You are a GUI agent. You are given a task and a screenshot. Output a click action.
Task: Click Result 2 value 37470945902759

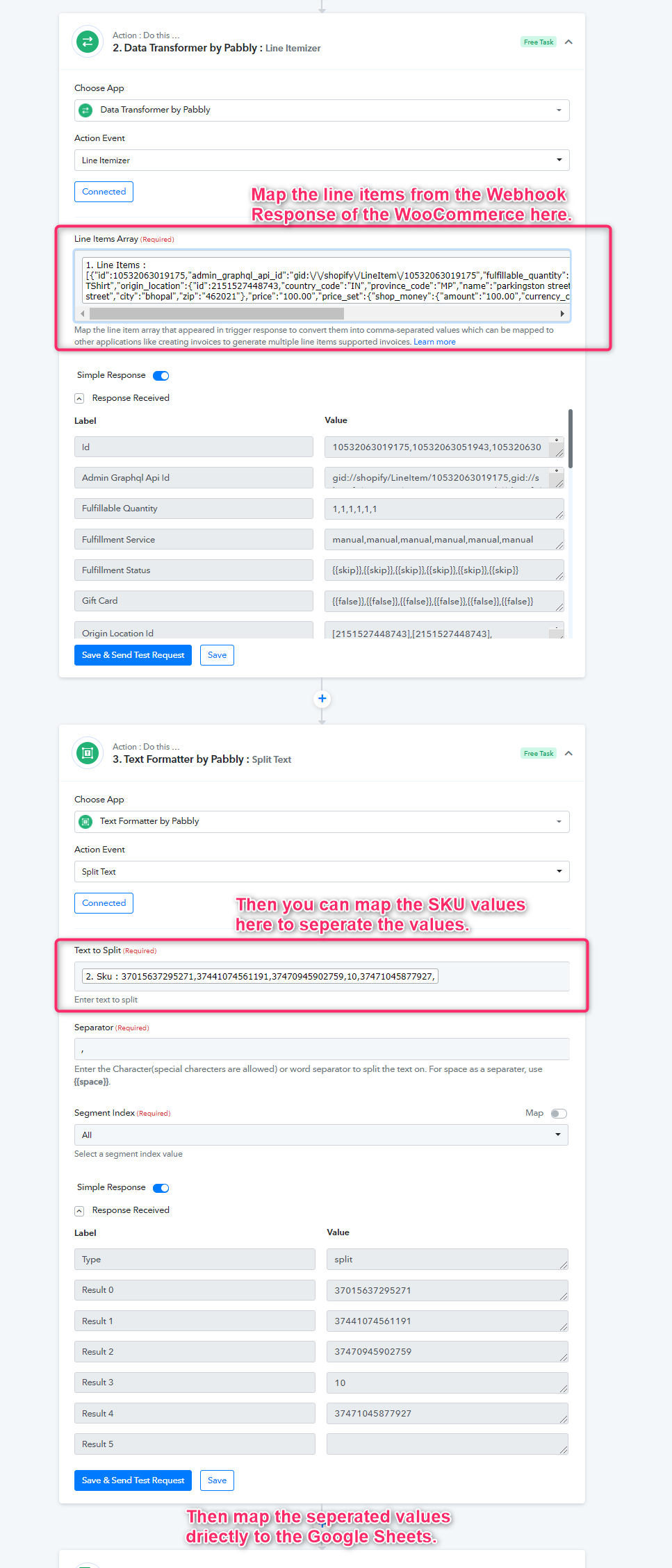coord(448,1351)
